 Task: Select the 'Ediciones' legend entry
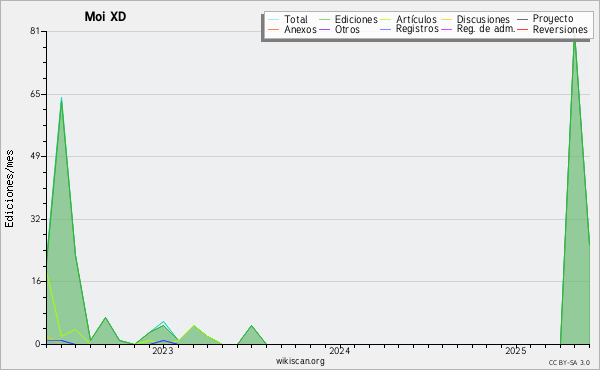356,19
